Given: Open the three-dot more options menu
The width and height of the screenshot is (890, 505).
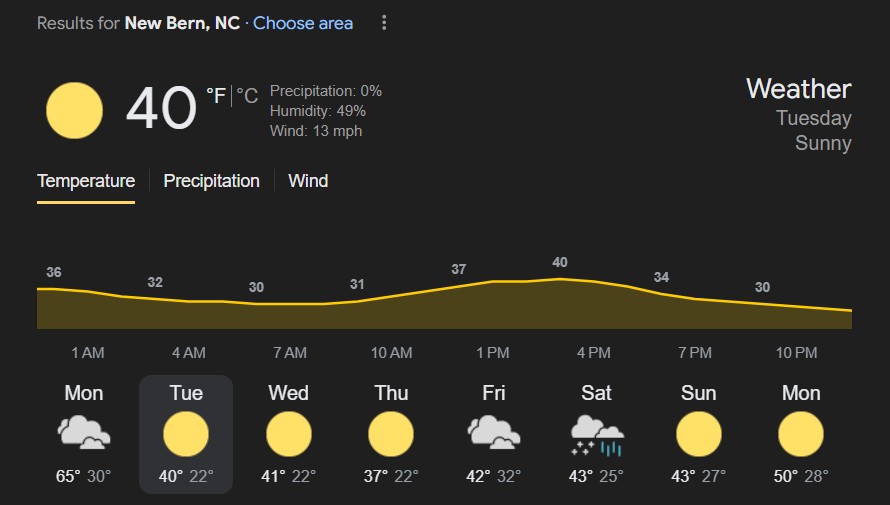Looking at the screenshot, I should (x=384, y=23).
